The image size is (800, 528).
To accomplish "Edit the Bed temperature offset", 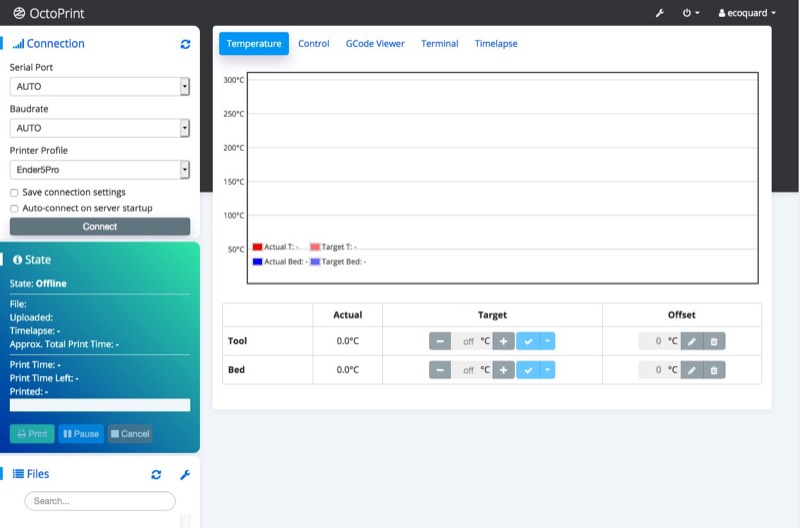I will 692,370.
